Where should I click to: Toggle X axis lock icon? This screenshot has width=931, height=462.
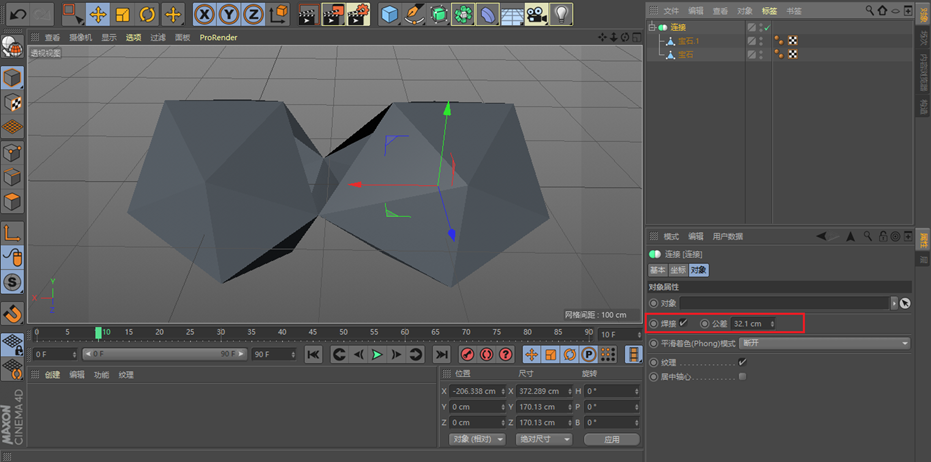tap(204, 14)
